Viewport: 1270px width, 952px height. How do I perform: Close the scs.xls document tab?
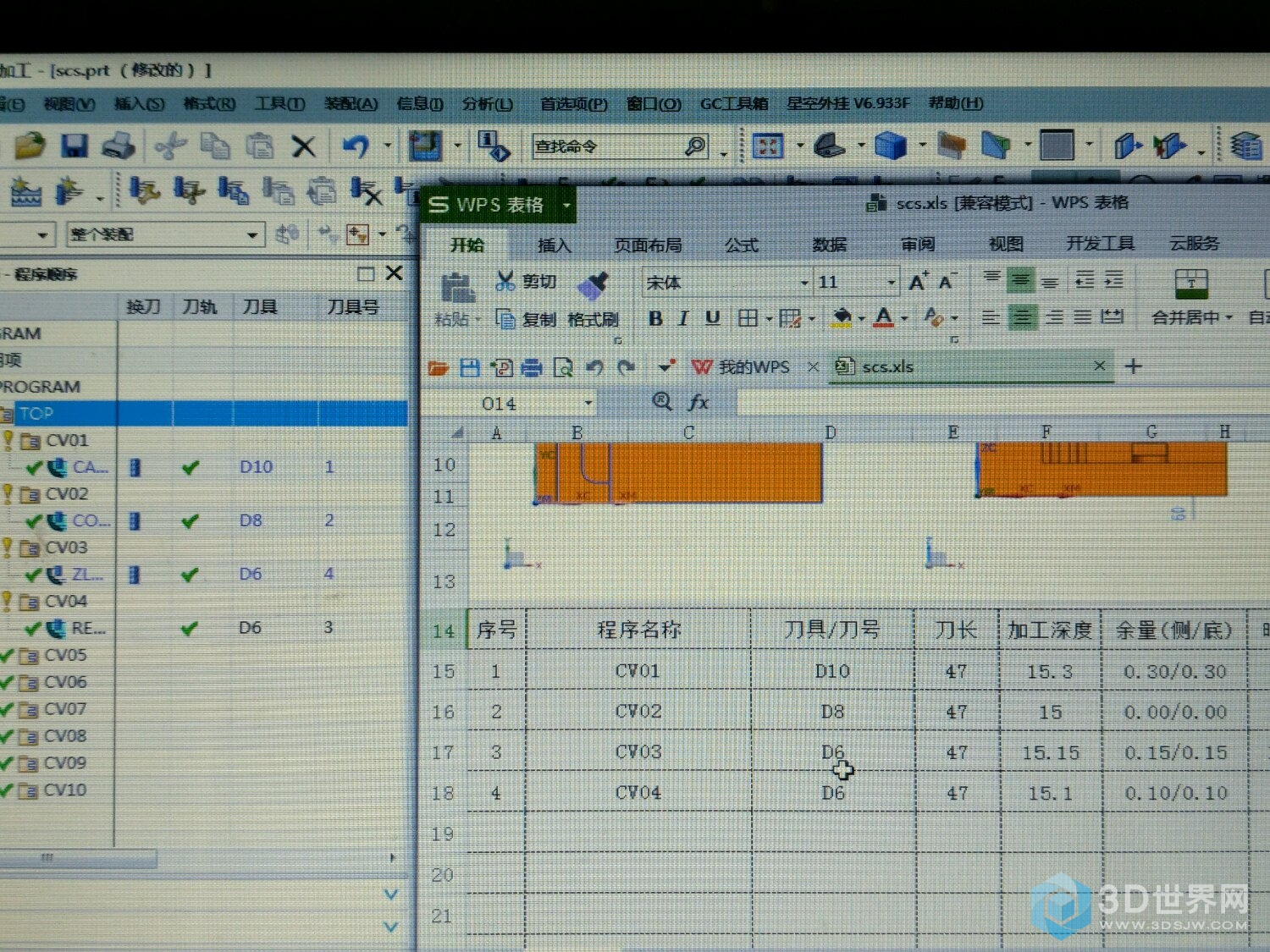coord(1099,366)
